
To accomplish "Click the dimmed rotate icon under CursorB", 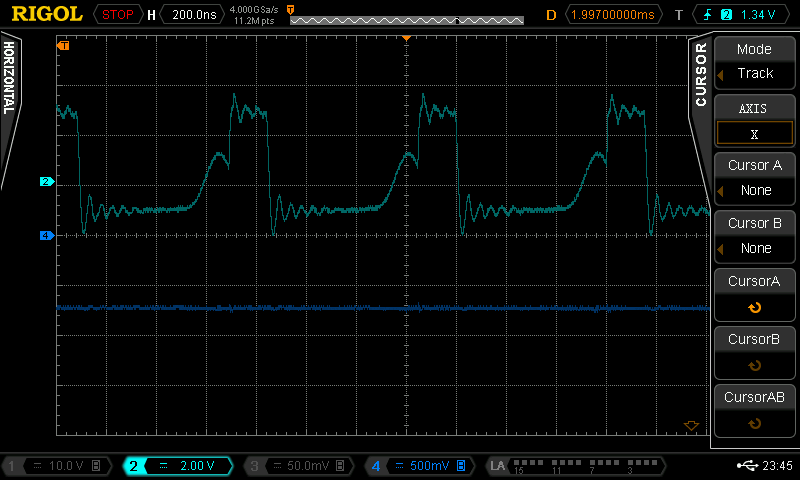I will click(x=754, y=366).
